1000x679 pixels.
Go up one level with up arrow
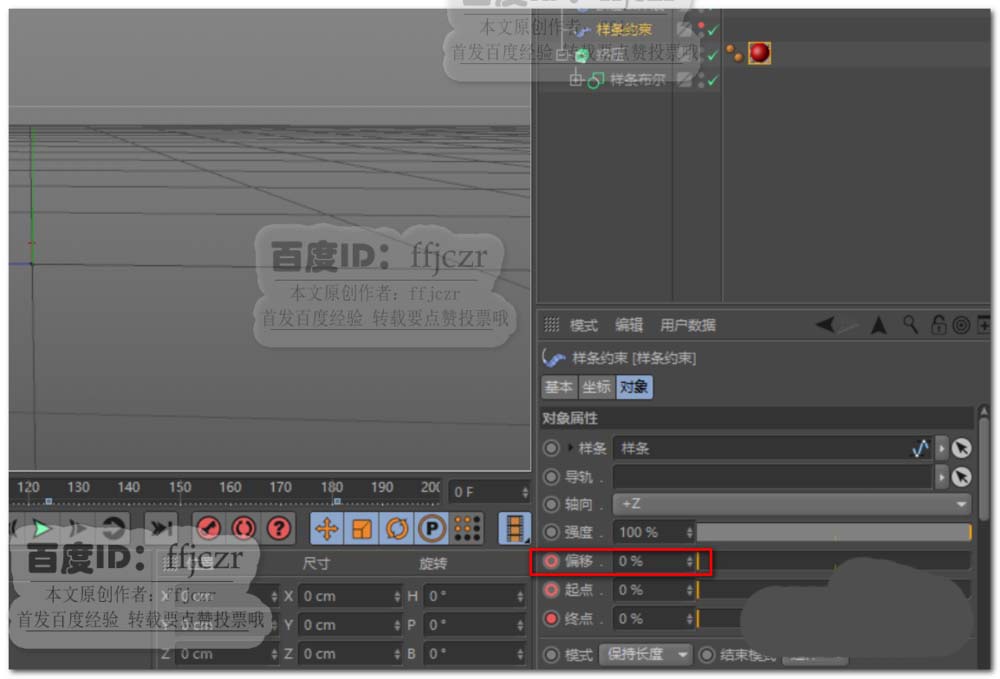point(879,325)
